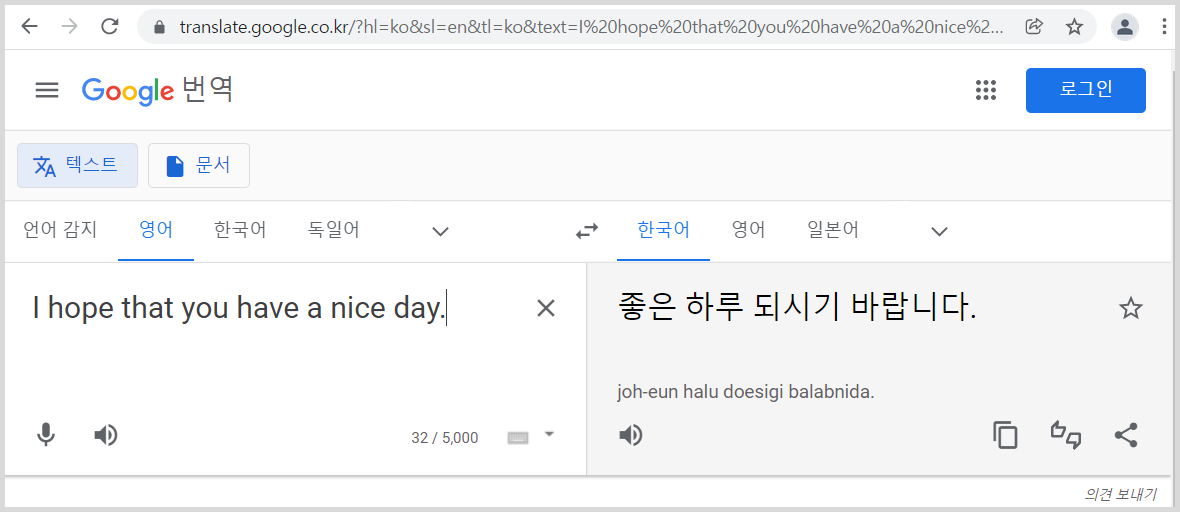Reload the page with the refresh icon
This screenshot has height=512, width=1180.
pos(110,27)
